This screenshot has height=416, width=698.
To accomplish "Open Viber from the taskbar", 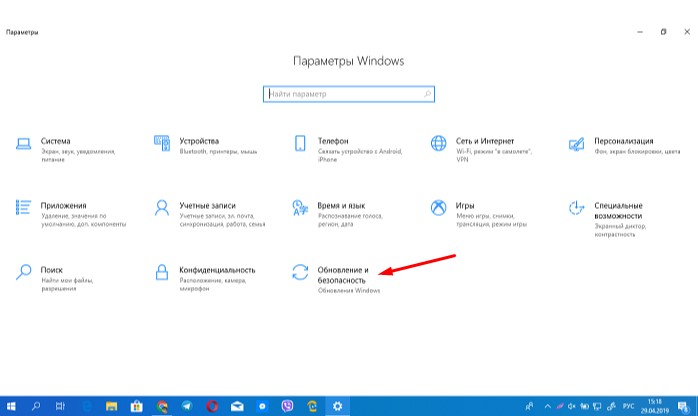I will click(287, 406).
